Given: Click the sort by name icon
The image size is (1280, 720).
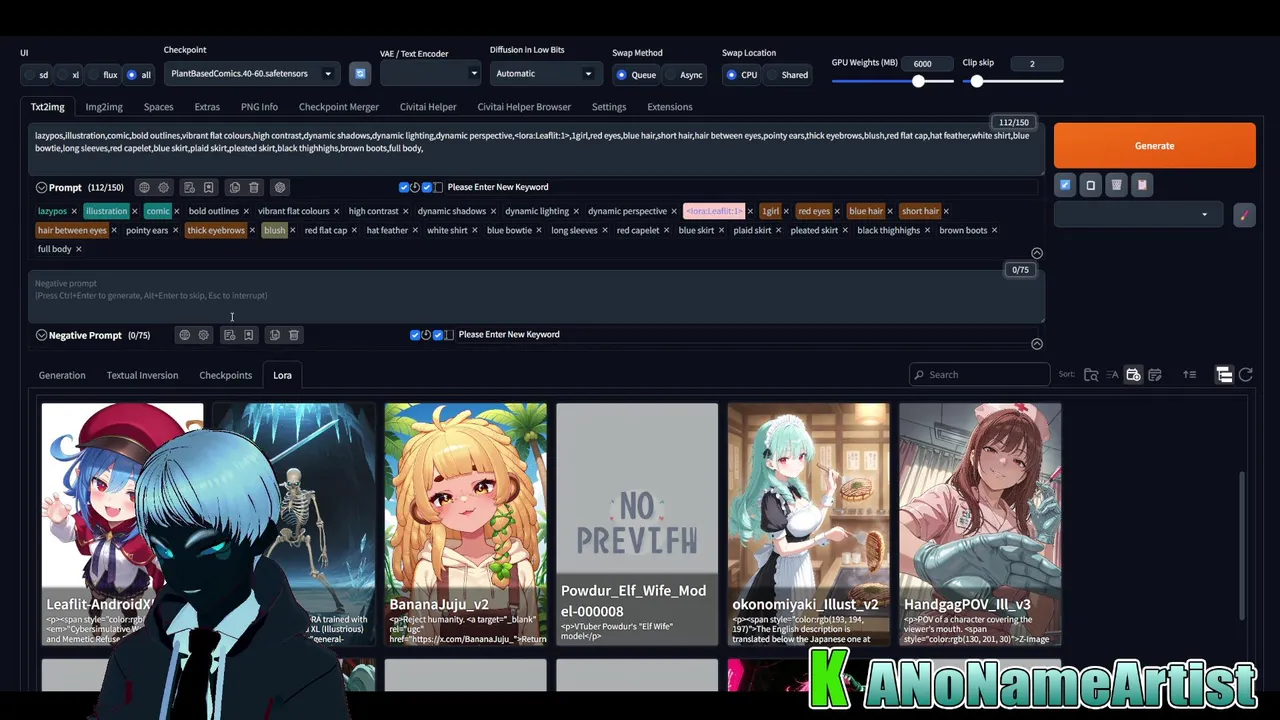Looking at the screenshot, I should [1112, 375].
